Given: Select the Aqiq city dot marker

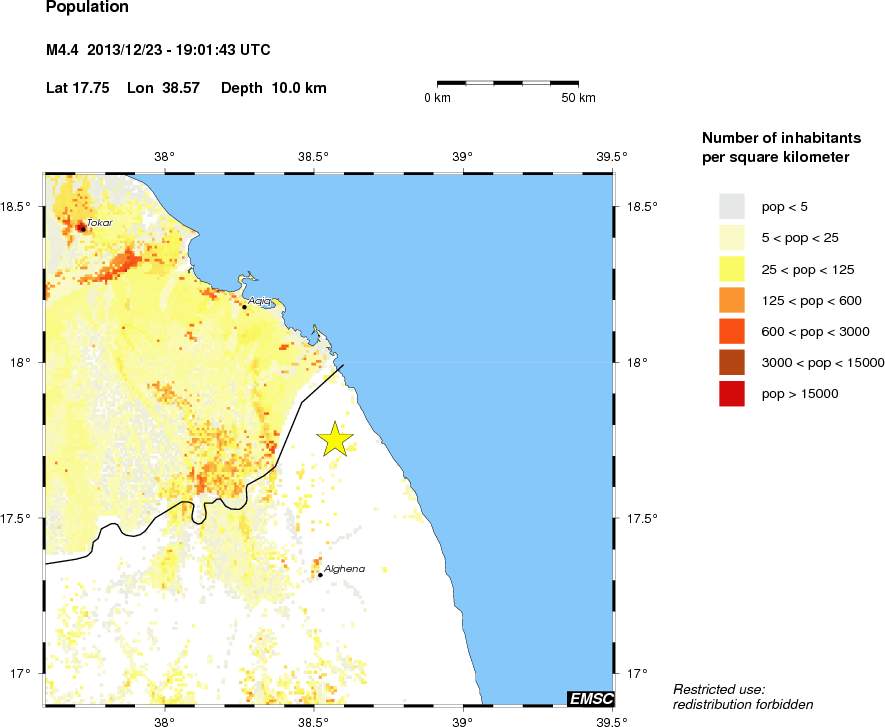Looking at the screenshot, I should 244,307.
